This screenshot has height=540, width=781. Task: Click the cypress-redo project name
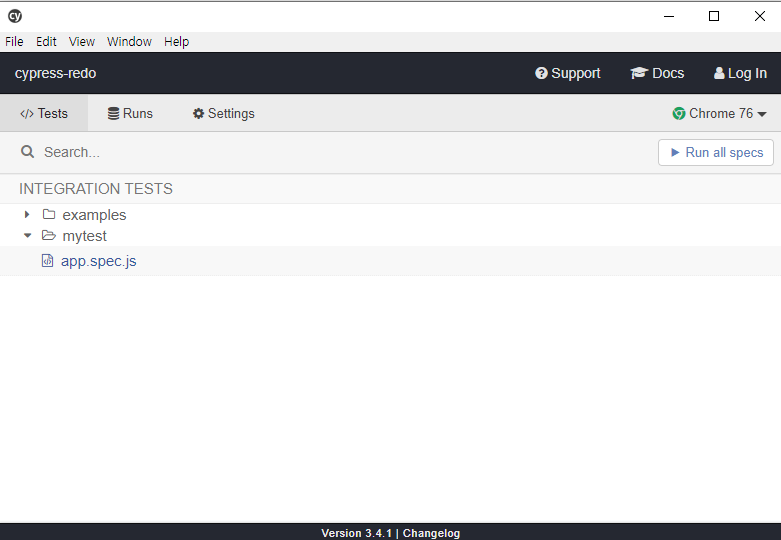(55, 73)
